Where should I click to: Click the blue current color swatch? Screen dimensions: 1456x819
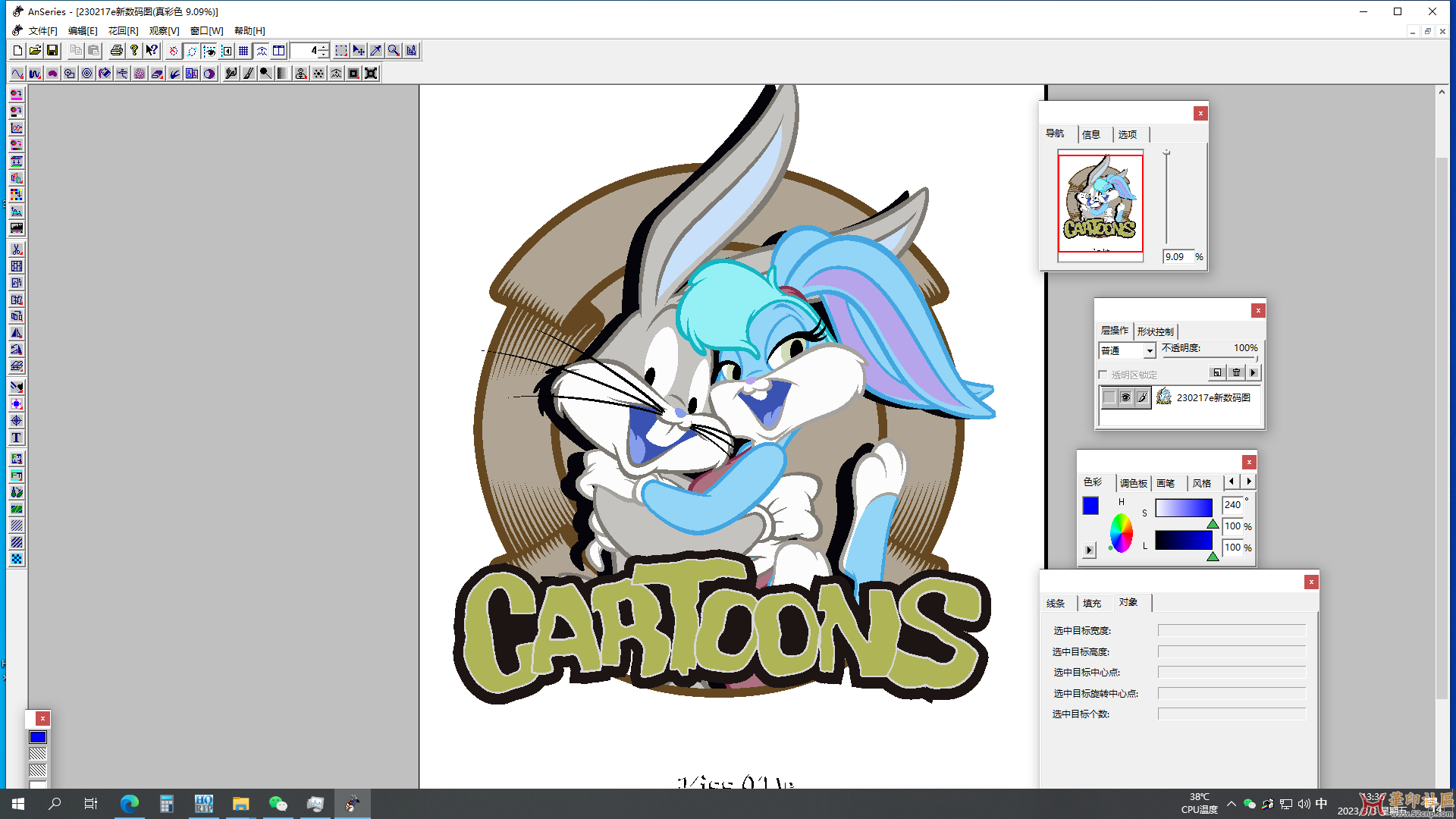click(1090, 506)
